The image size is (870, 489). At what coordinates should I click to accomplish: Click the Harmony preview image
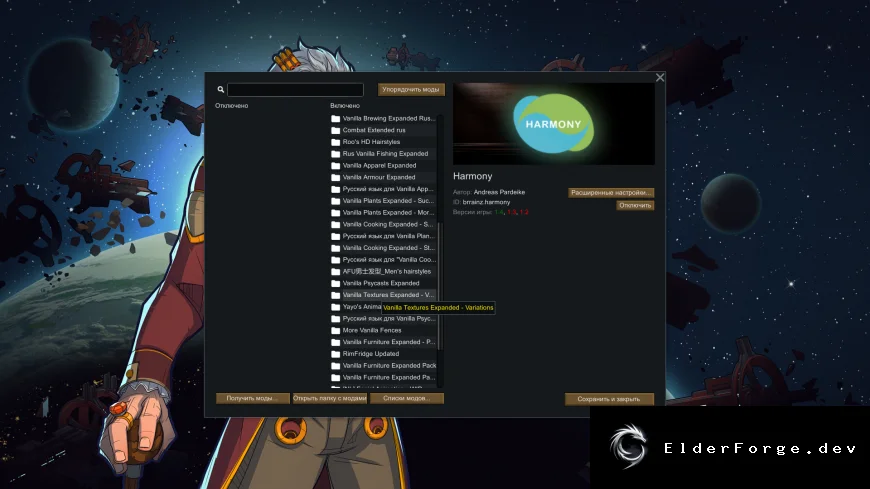pos(554,124)
